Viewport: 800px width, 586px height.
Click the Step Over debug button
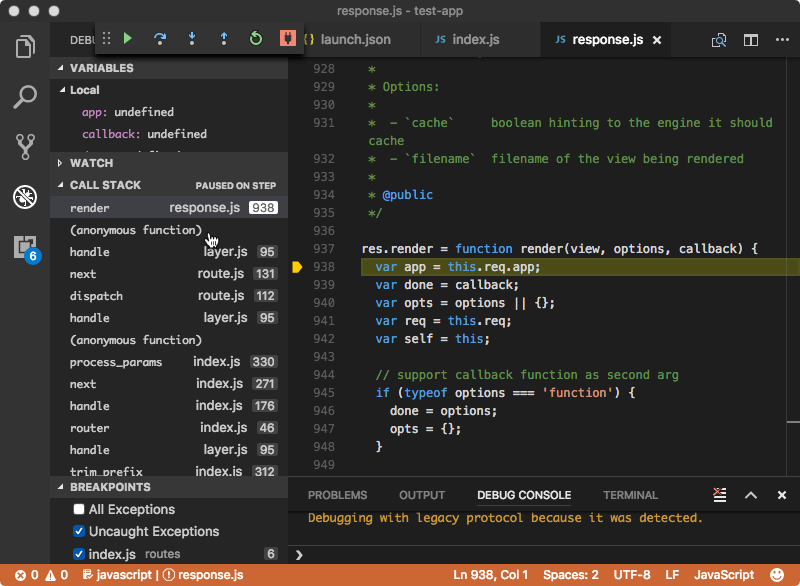(160, 39)
